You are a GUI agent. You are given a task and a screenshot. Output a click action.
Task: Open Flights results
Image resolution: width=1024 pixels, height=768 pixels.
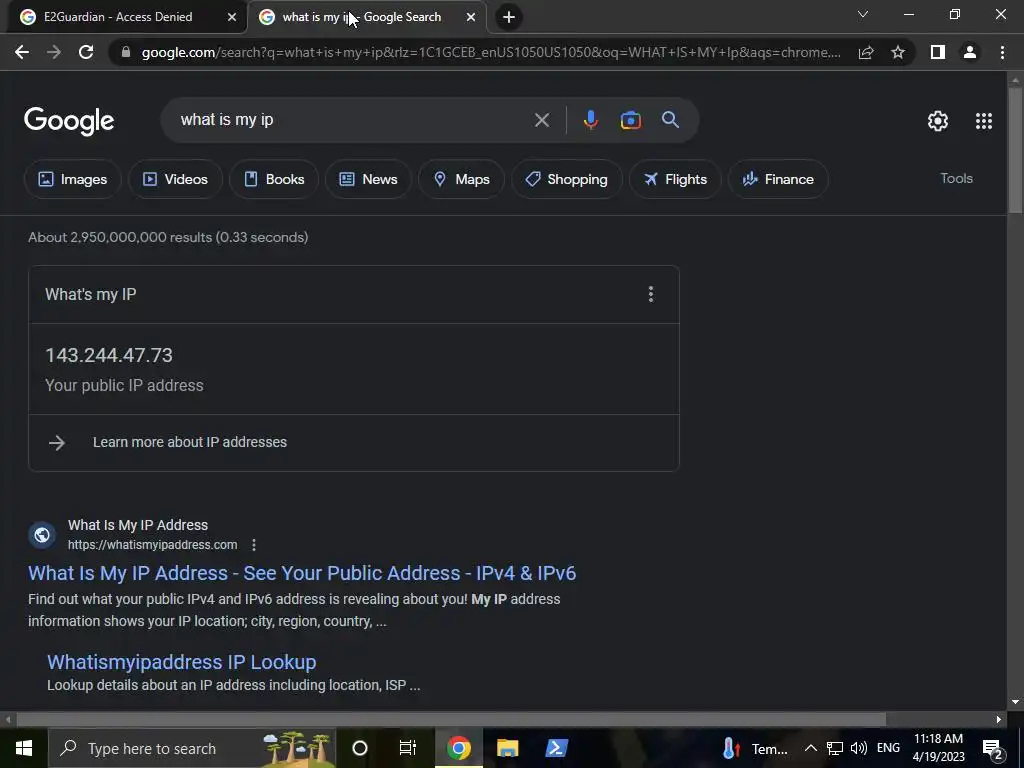[x=675, y=179]
